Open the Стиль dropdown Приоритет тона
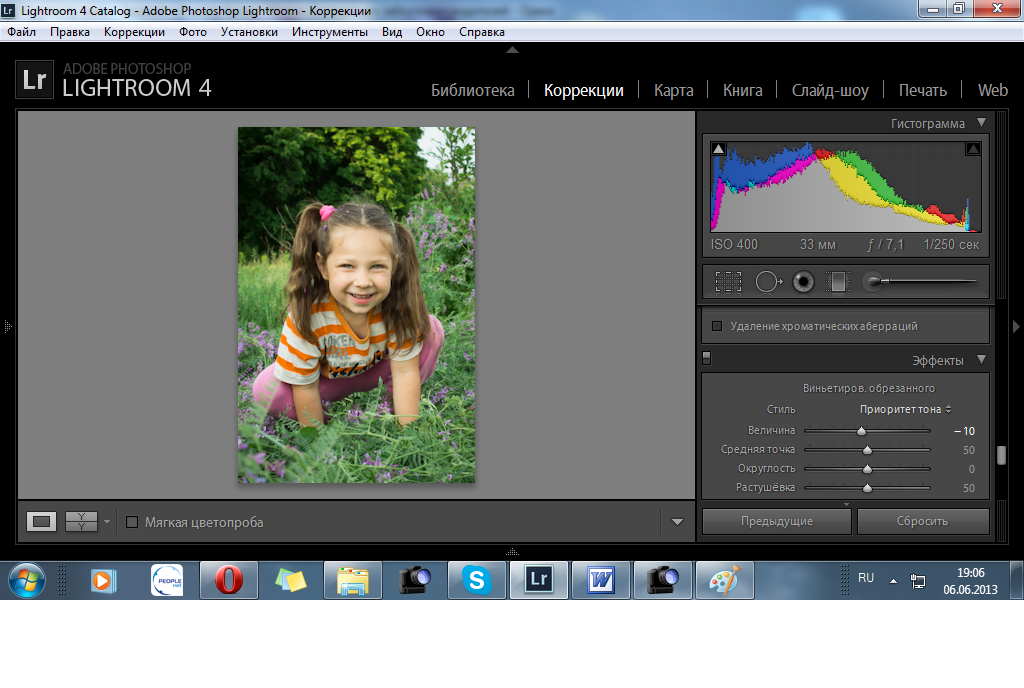 (x=905, y=409)
